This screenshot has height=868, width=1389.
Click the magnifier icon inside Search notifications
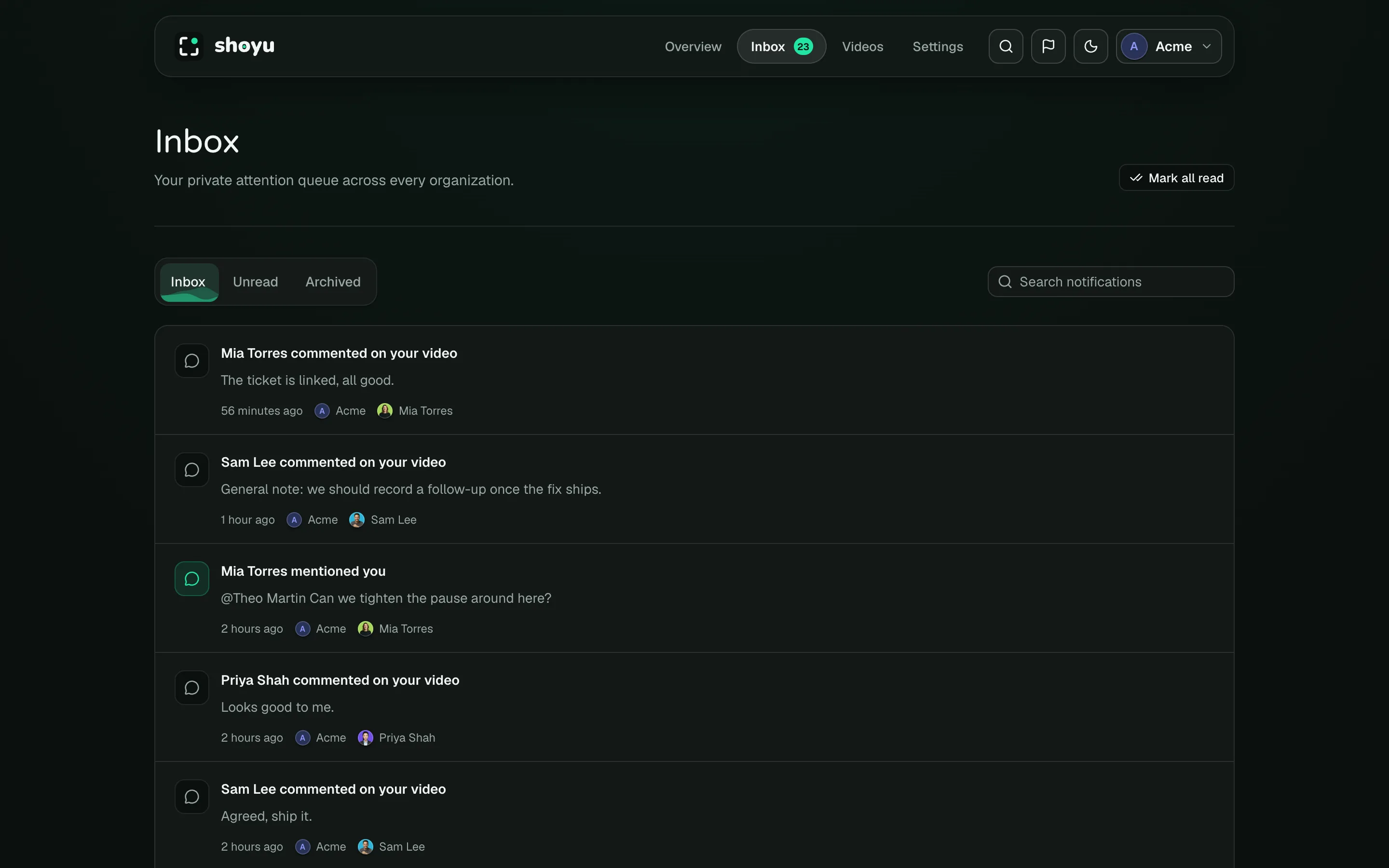[1005, 282]
